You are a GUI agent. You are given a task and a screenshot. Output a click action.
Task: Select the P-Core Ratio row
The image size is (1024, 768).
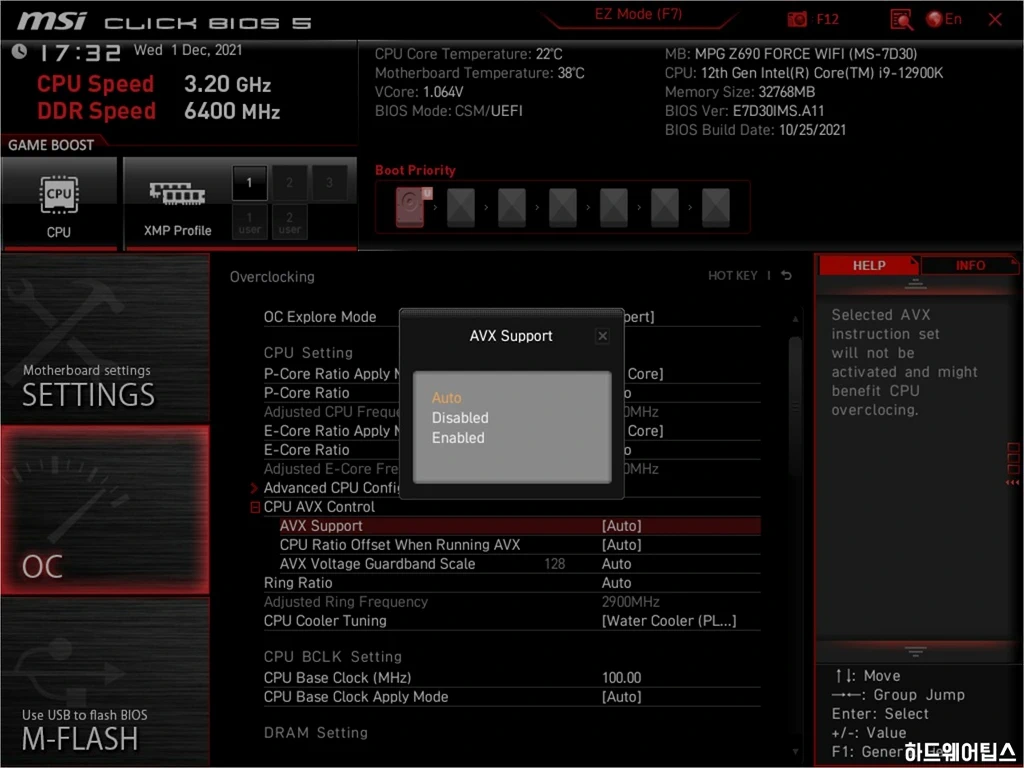512,392
